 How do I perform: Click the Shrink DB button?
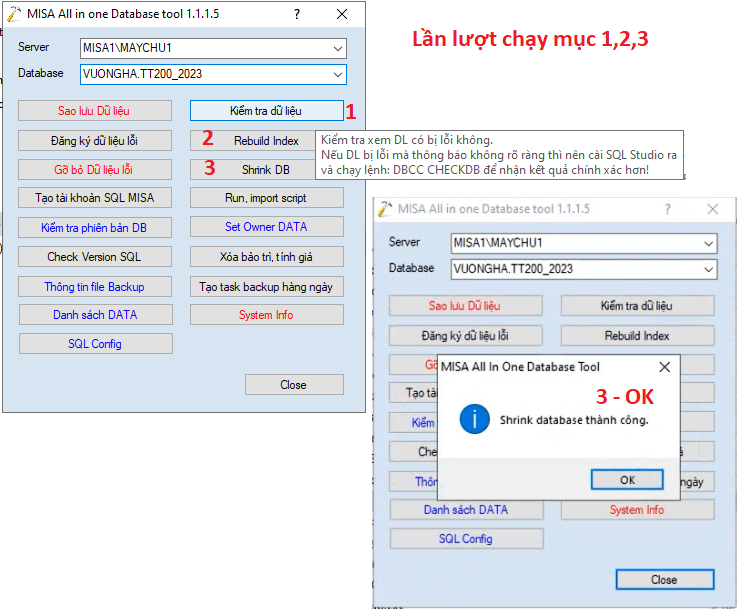(x=266, y=169)
